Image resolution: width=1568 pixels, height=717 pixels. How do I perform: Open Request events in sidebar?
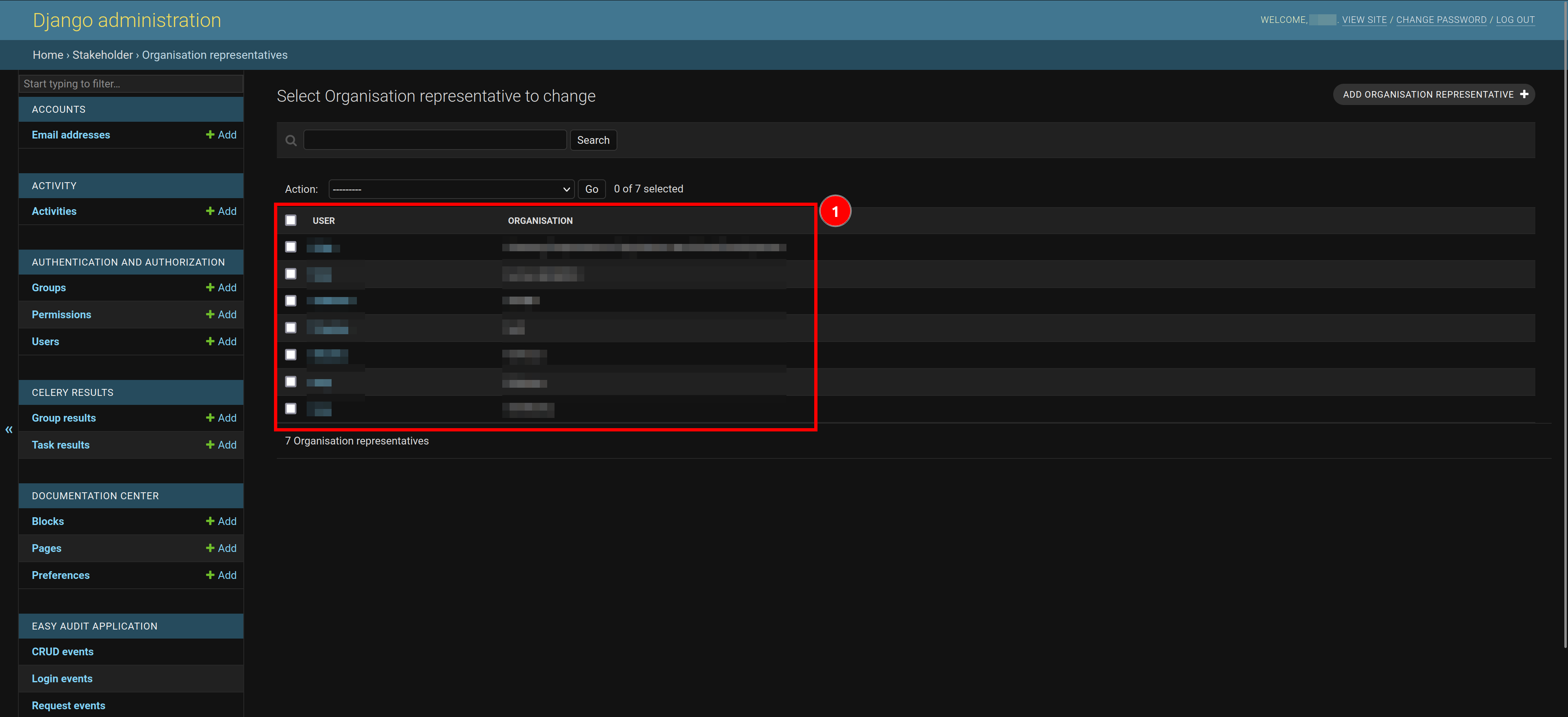tap(69, 706)
